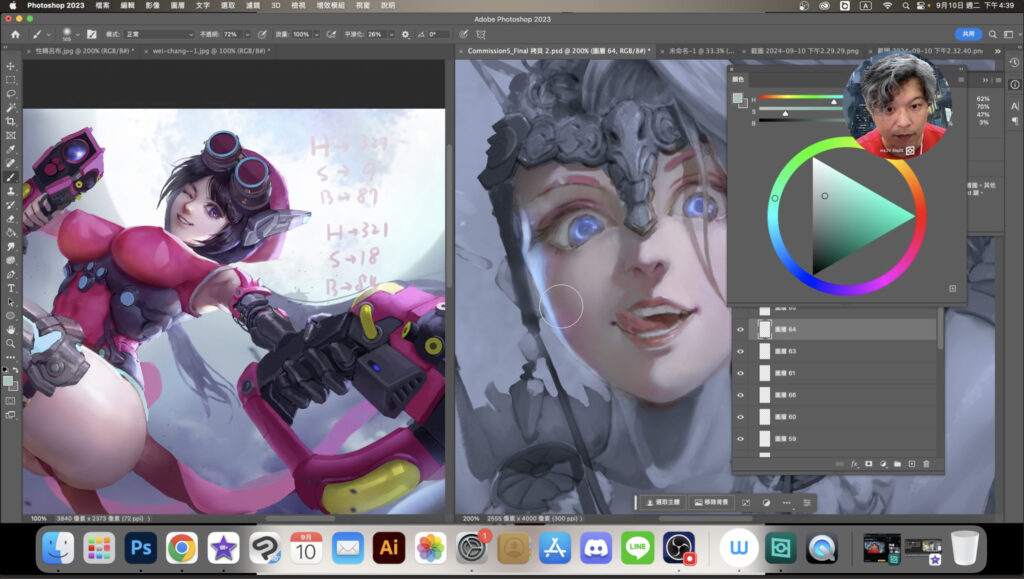
Task: Open the brush settings panel icon
Action: pyautogui.click(x=91, y=34)
